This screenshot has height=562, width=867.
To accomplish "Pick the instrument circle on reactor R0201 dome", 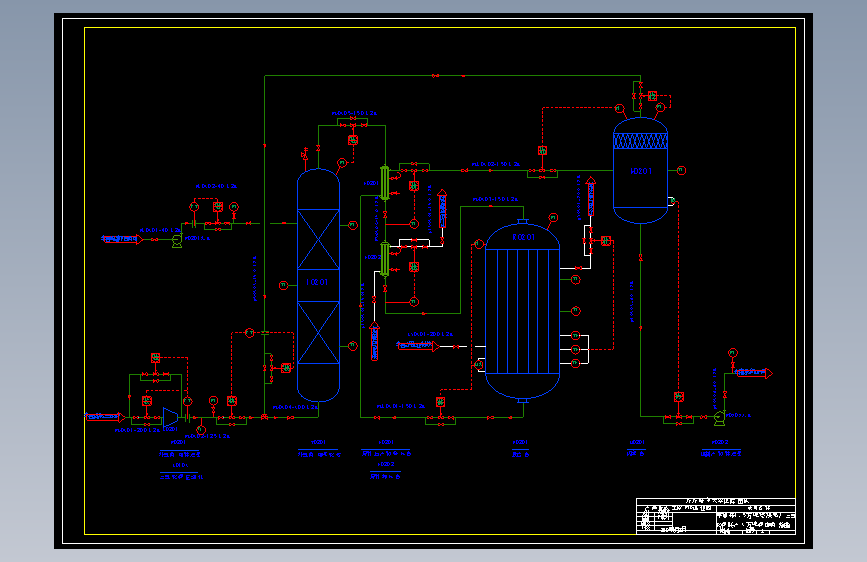I will (x=553, y=218).
